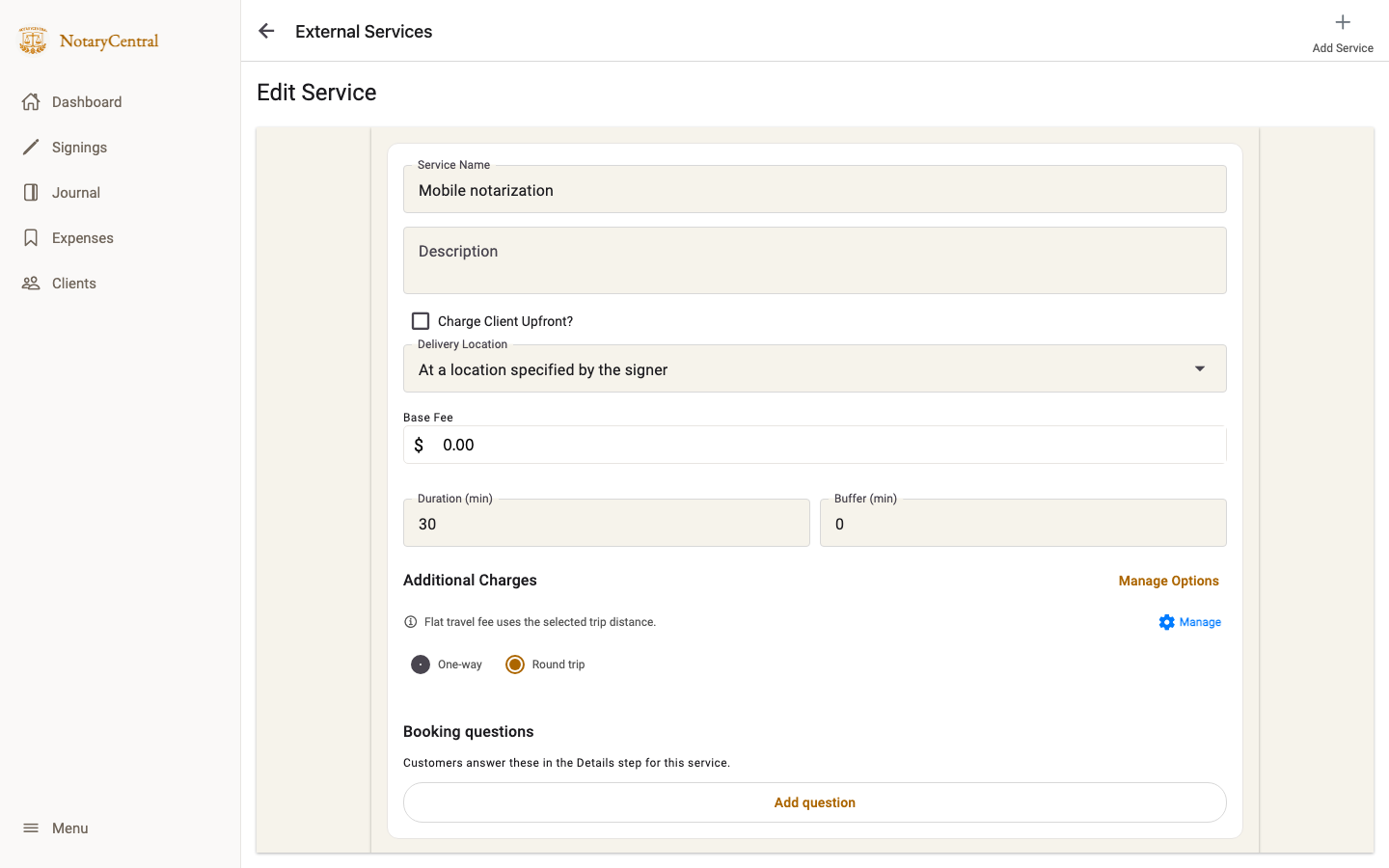Viewport: 1389px width, 868px height.
Task: Click into the Service Name field
Action: (815, 189)
